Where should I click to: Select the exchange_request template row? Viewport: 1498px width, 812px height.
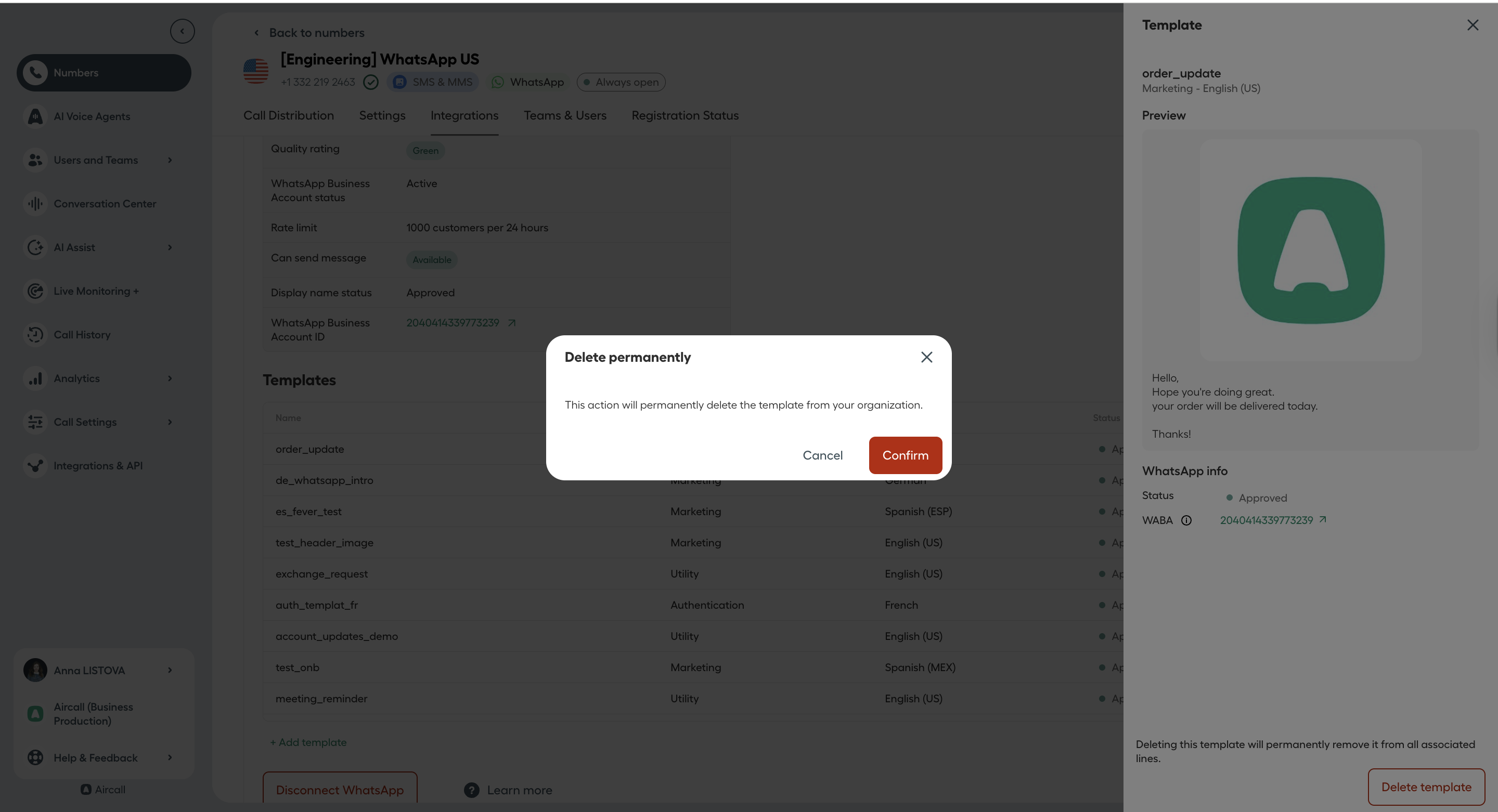click(x=693, y=574)
